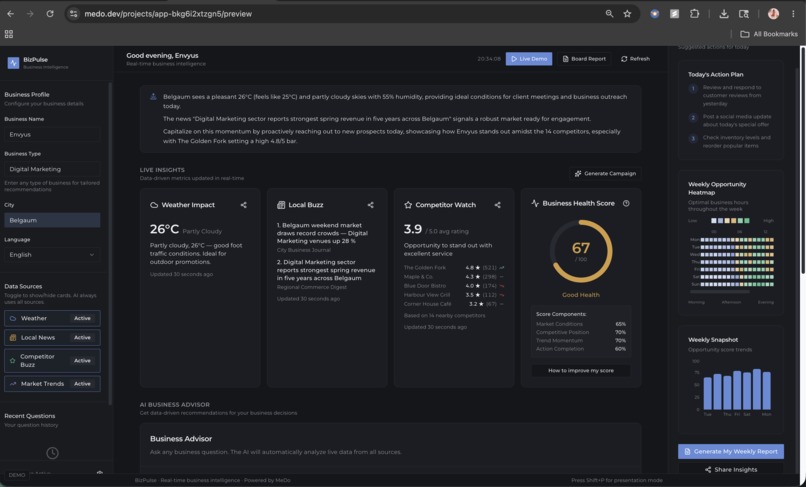Click the DEMO badge at bottom left
Image resolution: width=806 pixels, height=487 pixels.
pyautogui.click(x=17, y=475)
